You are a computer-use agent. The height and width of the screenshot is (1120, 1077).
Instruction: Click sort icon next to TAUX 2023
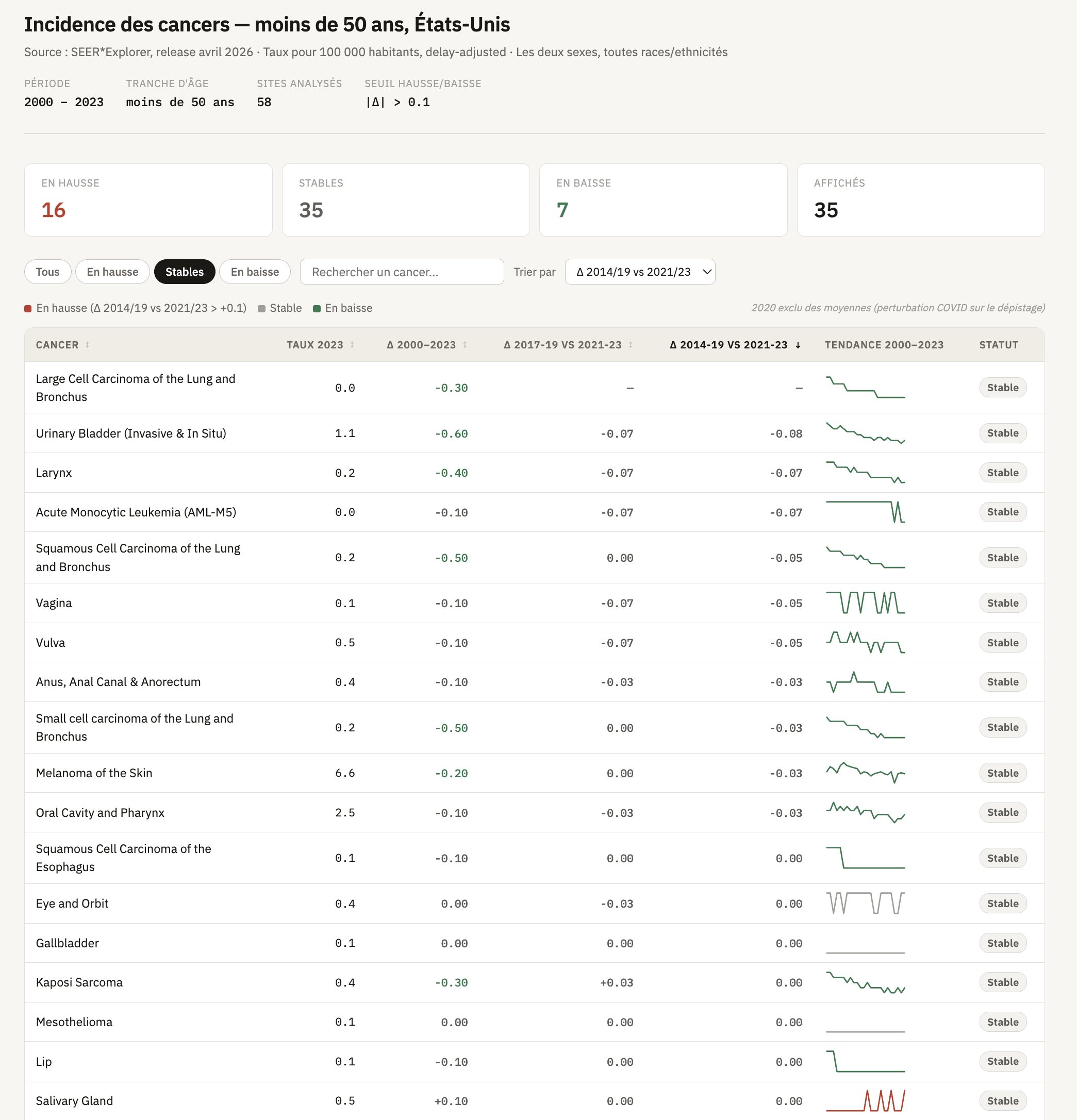[x=352, y=345]
